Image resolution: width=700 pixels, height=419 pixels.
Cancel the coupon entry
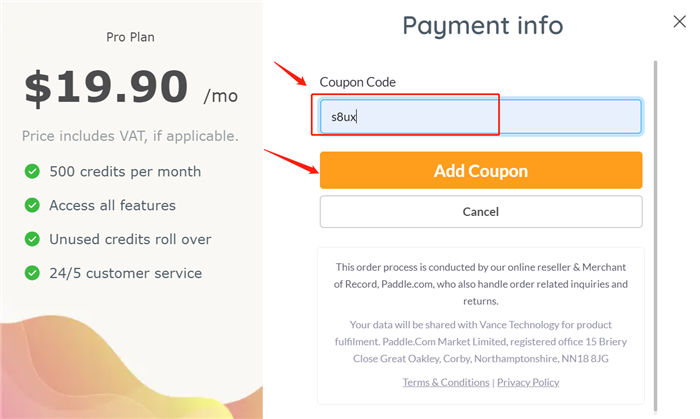tap(481, 212)
